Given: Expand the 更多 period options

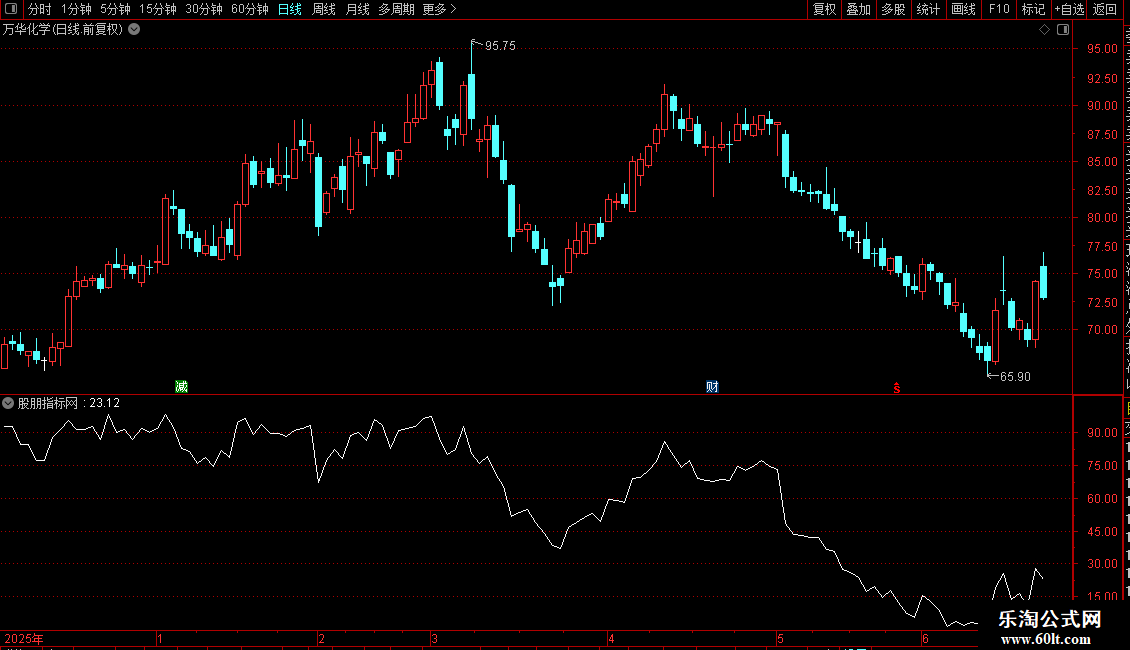Looking at the screenshot, I should click(x=440, y=9).
